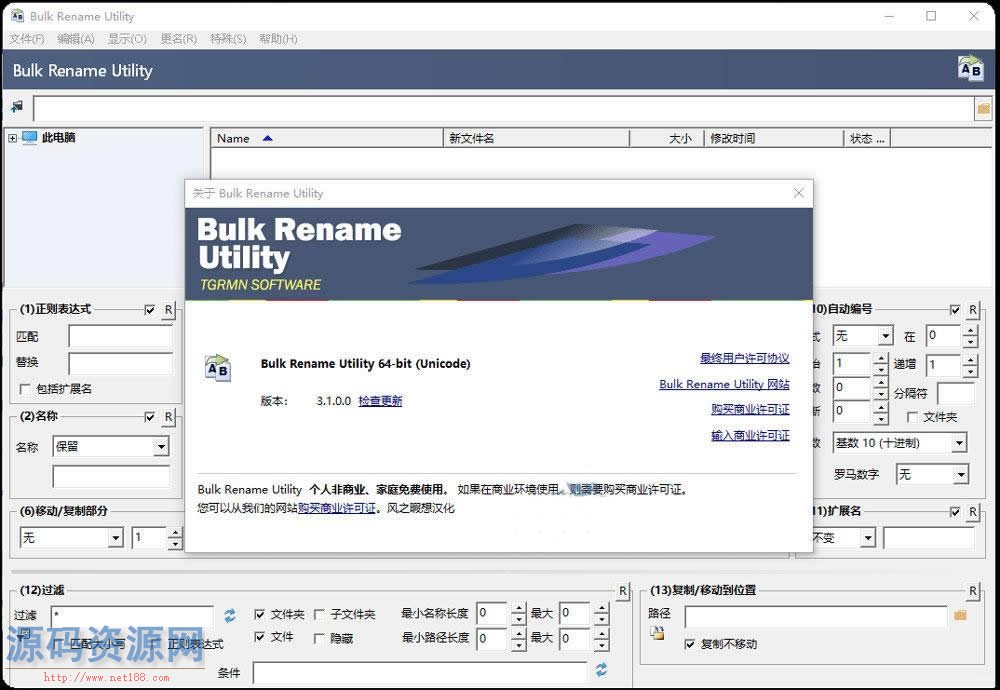The width and height of the screenshot is (1000, 690).
Task: Click the R reset button for (1)正则表达式
Action: click(168, 310)
